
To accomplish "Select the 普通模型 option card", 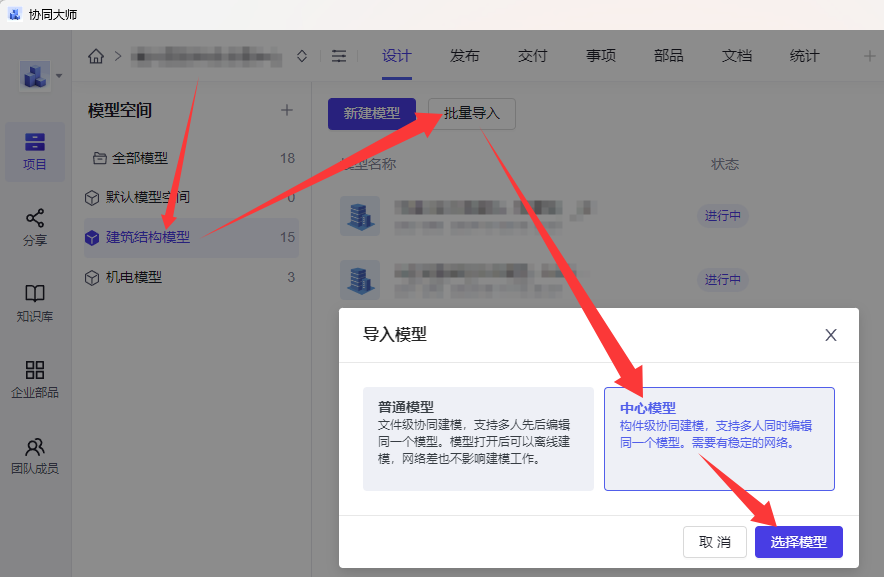I will coord(478,439).
